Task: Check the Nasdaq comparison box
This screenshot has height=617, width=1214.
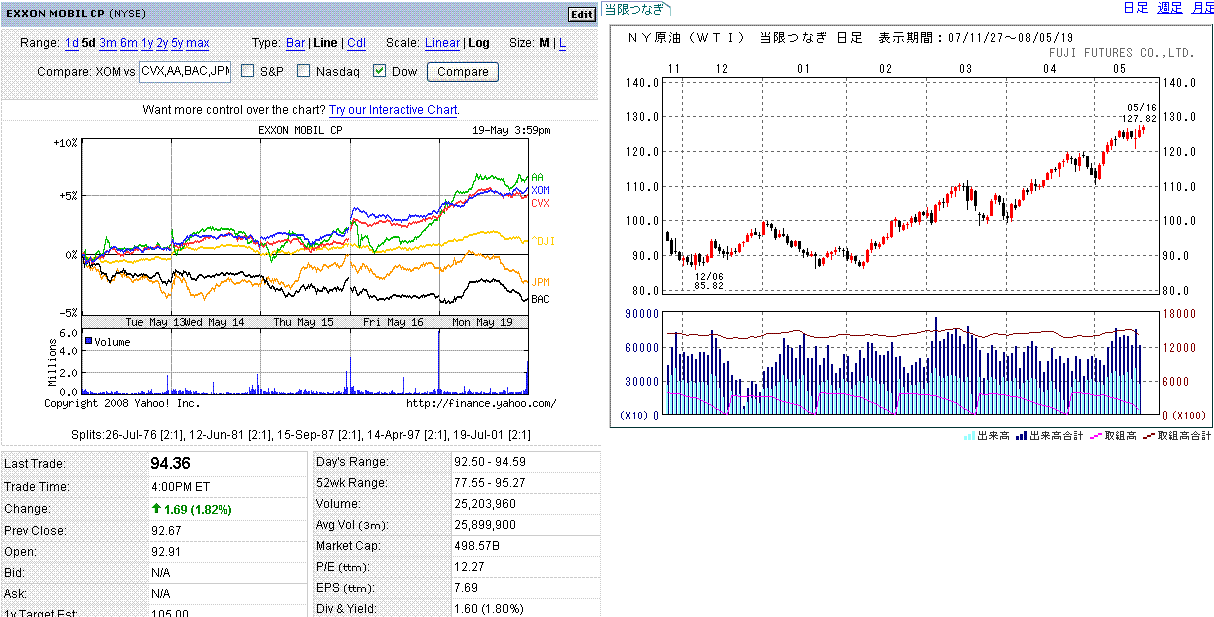Action: [x=303, y=71]
